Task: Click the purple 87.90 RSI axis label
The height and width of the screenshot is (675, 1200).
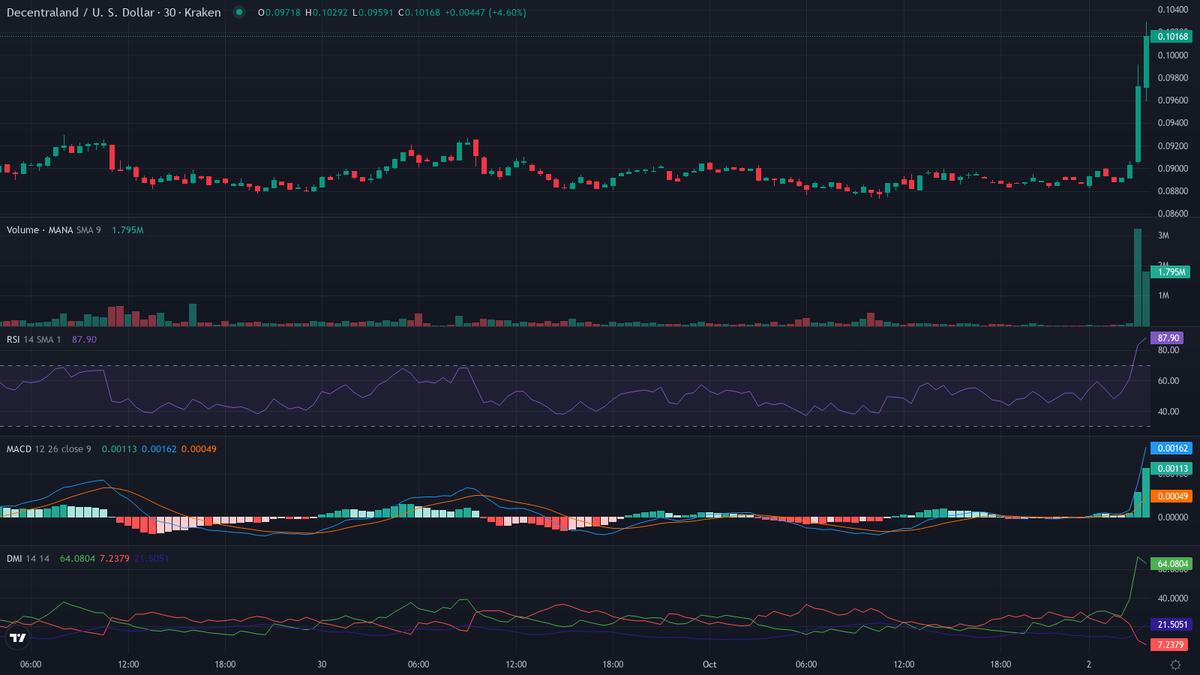Action: pyautogui.click(x=1168, y=338)
